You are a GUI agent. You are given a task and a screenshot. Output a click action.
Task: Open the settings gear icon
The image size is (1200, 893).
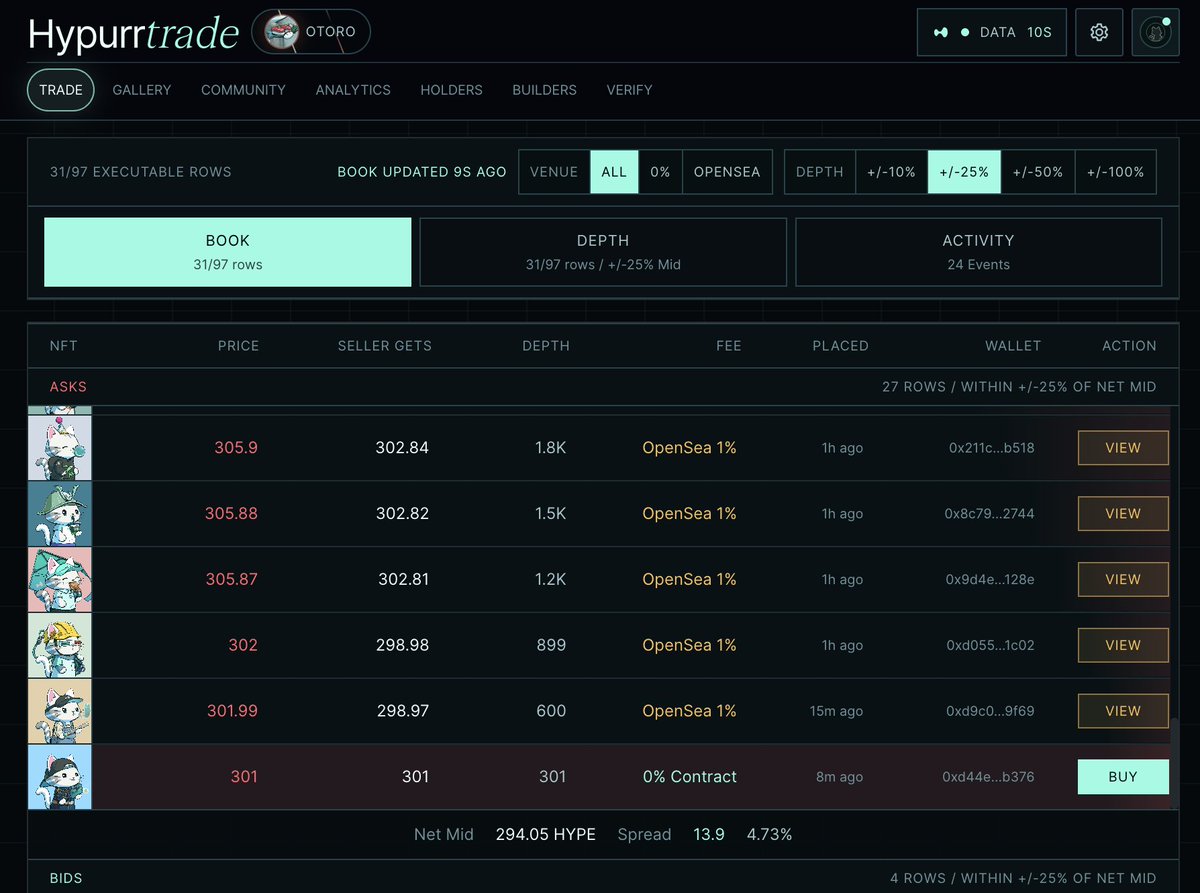point(1099,32)
